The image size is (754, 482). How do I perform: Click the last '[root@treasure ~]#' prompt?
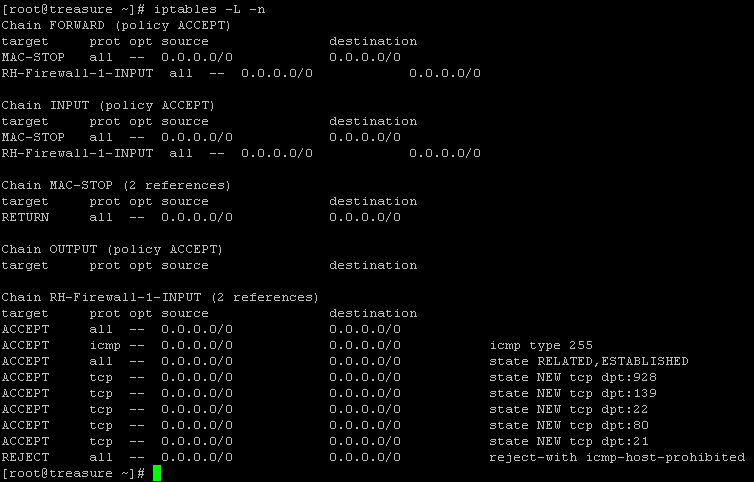[73, 473]
